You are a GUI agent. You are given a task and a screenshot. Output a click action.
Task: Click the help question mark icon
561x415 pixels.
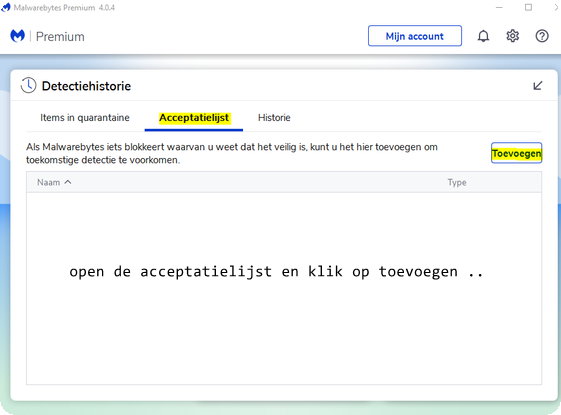point(542,36)
